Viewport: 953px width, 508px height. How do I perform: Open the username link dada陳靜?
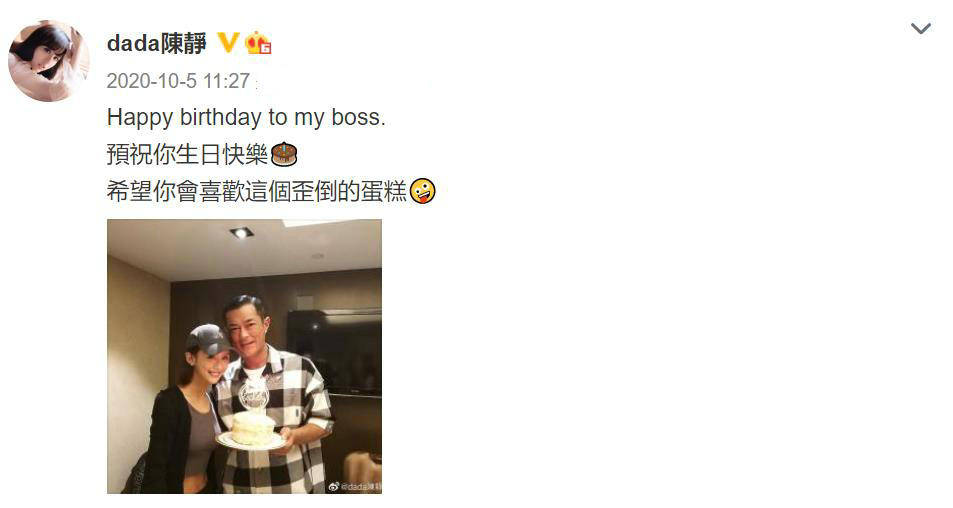tap(157, 43)
